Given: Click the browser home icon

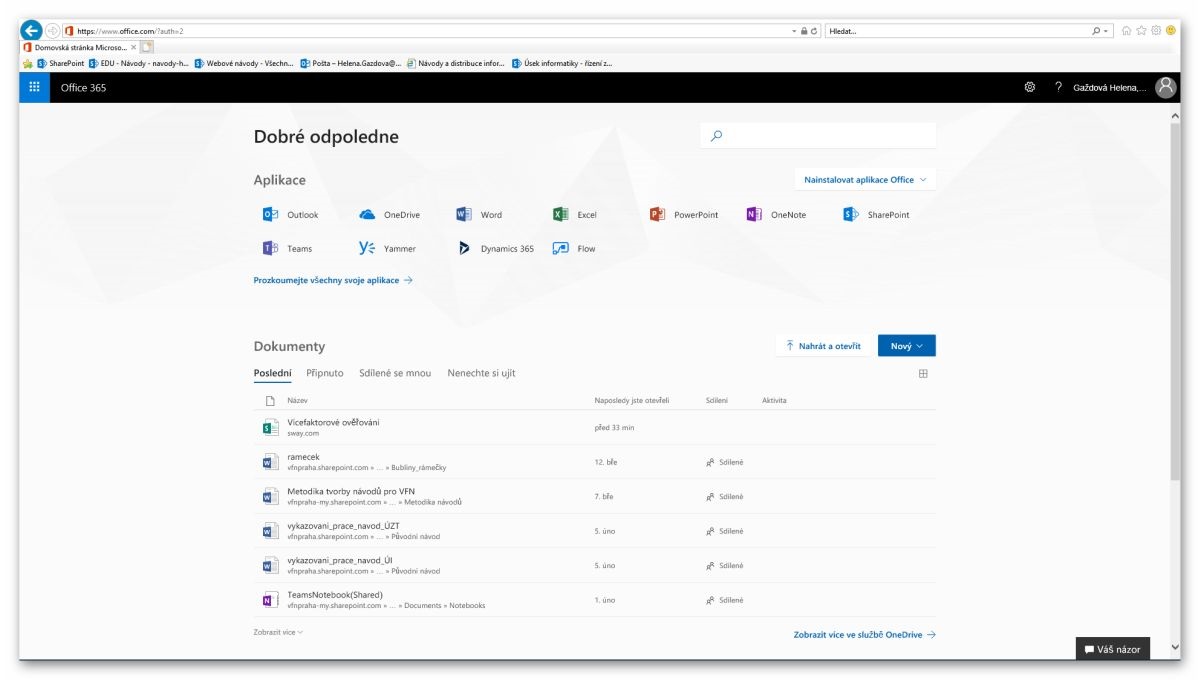Looking at the screenshot, I should tap(1126, 30).
